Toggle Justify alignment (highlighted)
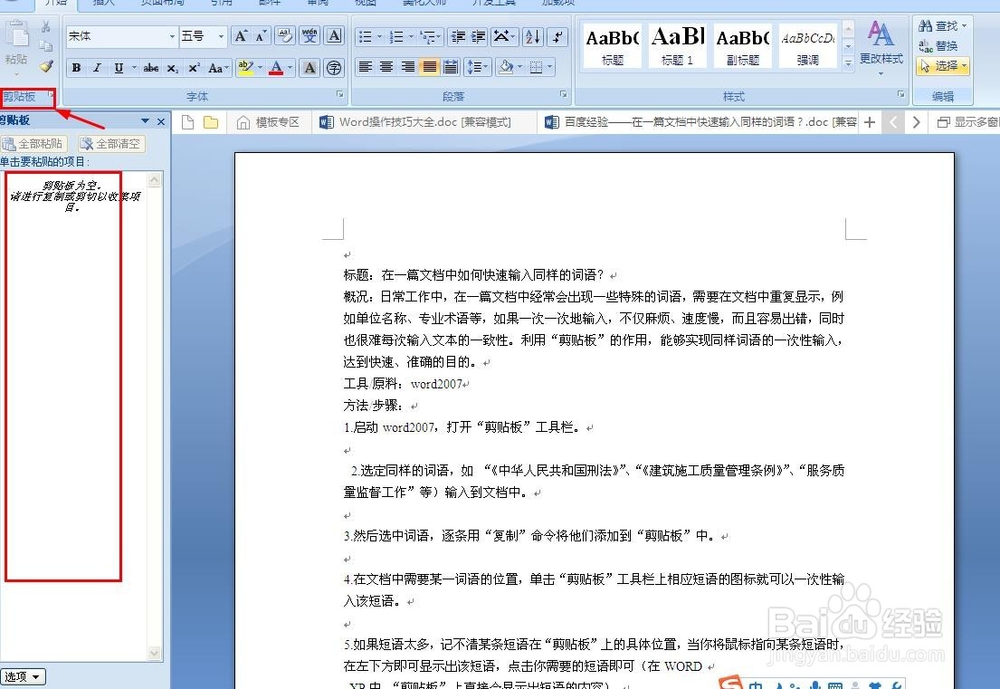 [429, 67]
